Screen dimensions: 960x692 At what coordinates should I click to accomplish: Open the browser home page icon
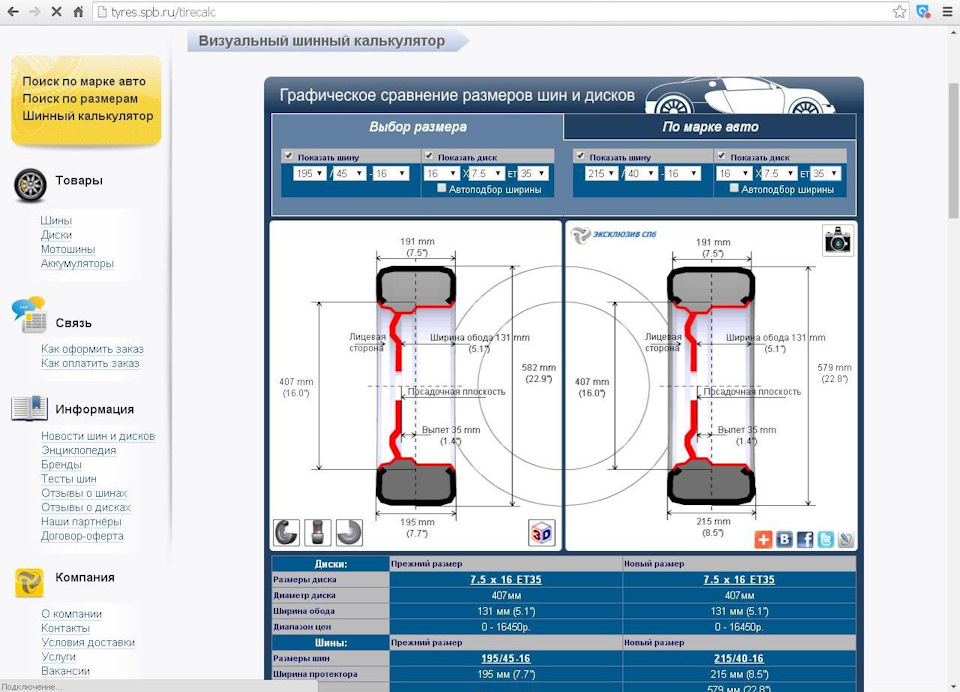[x=78, y=12]
